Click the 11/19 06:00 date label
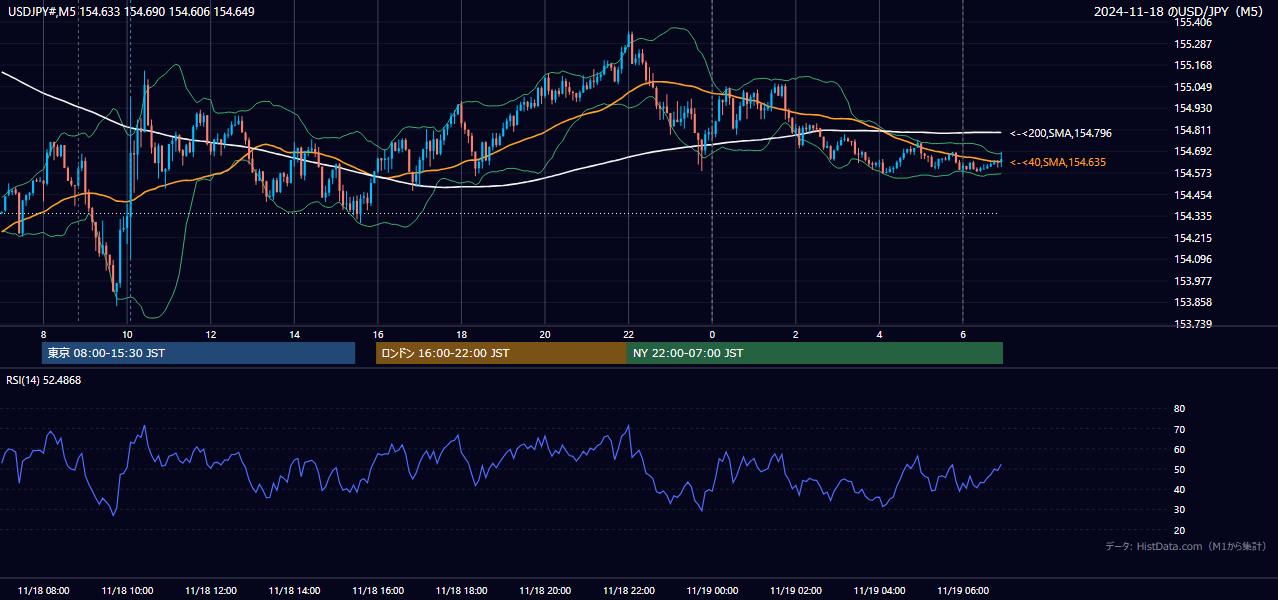 [x=963, y=591]
